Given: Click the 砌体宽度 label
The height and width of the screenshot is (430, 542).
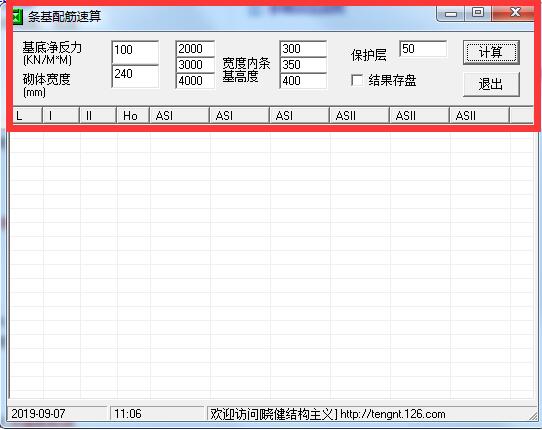Looking at the screenshot, I should point(47,80).
